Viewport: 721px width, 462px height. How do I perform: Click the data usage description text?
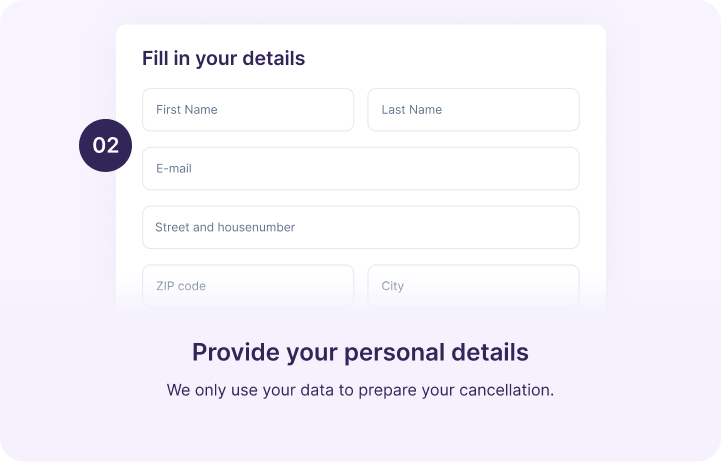360,390
